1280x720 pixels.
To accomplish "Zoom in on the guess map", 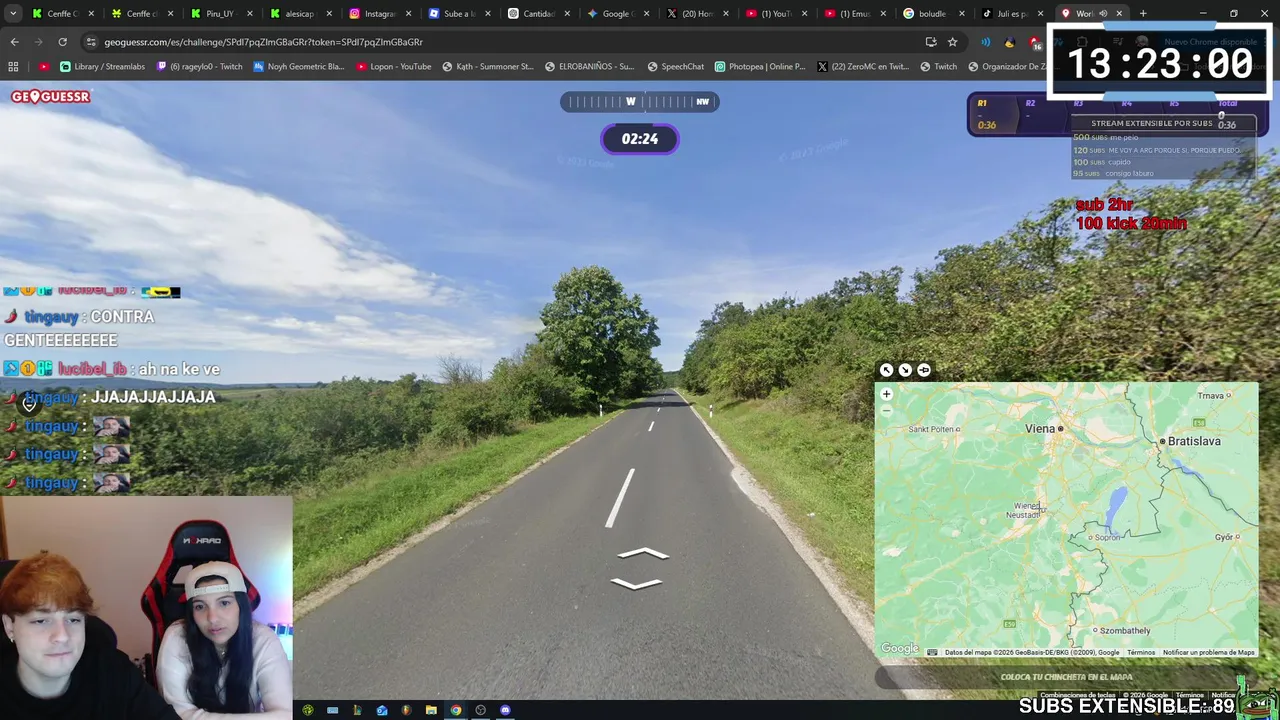I will click(x=886, y=394).
